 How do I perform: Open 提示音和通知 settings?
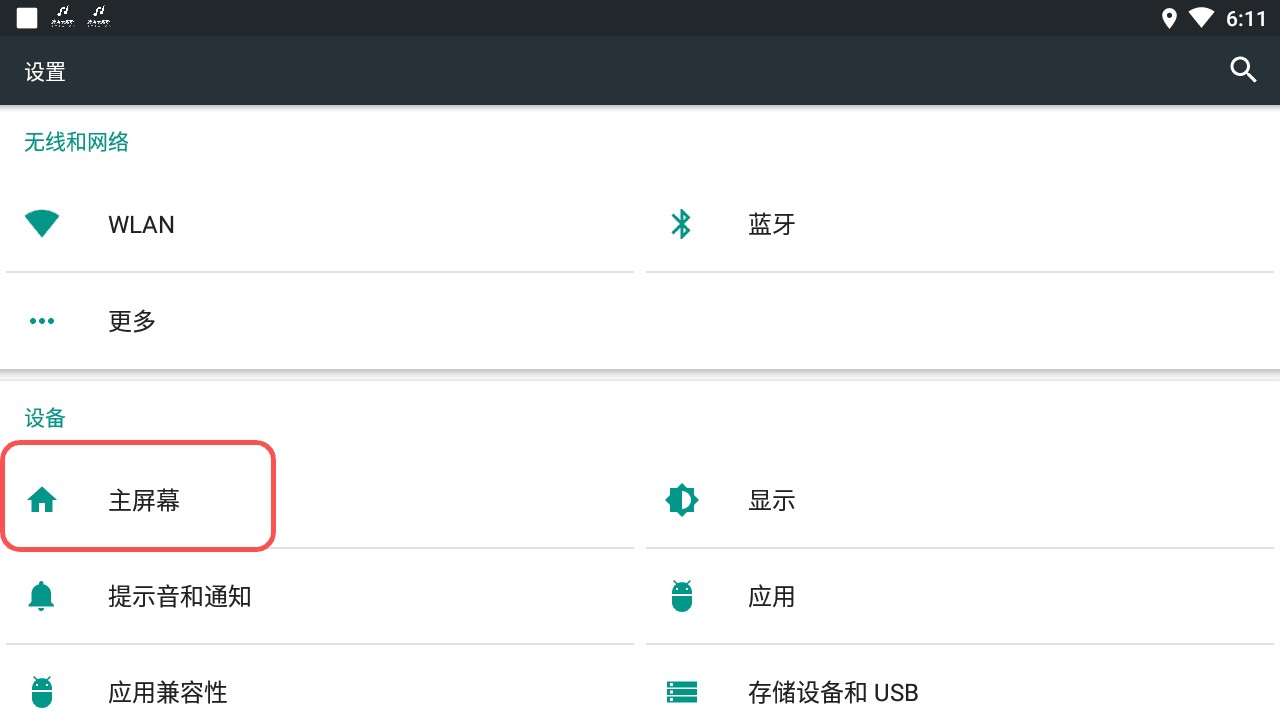[x=180, y=596]
